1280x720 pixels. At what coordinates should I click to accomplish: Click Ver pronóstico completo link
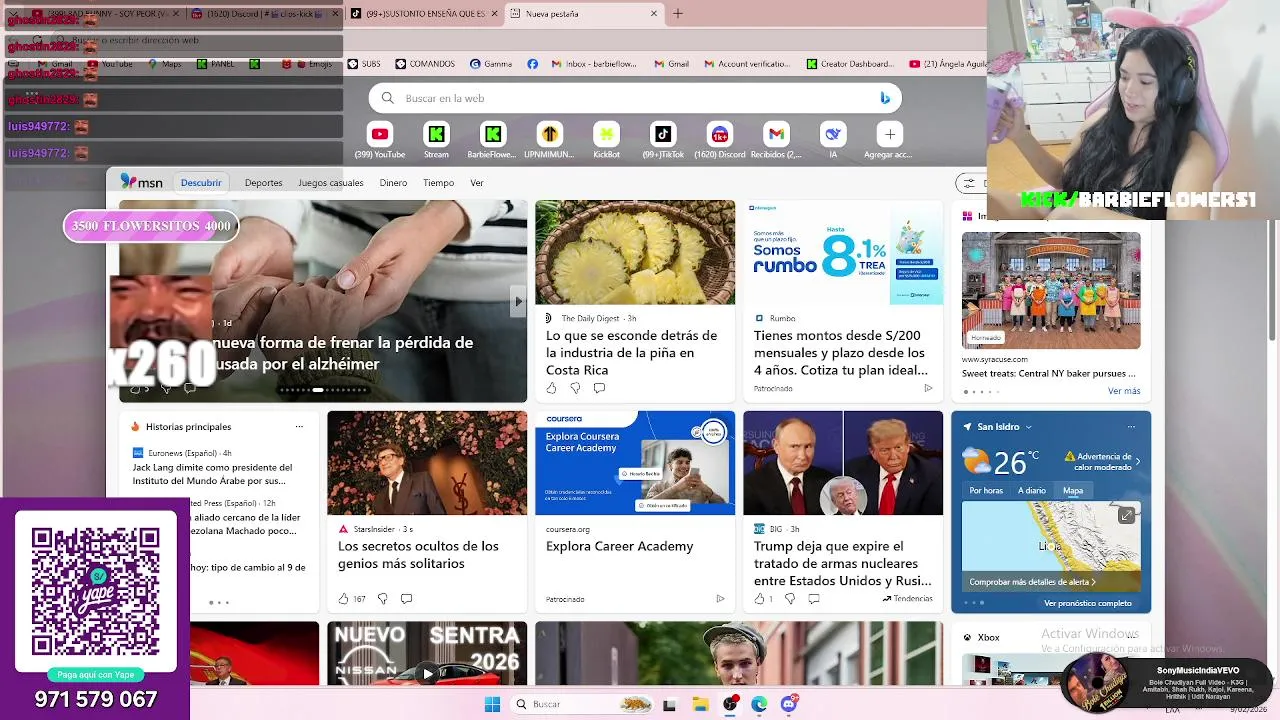[x=1088, y=603]
